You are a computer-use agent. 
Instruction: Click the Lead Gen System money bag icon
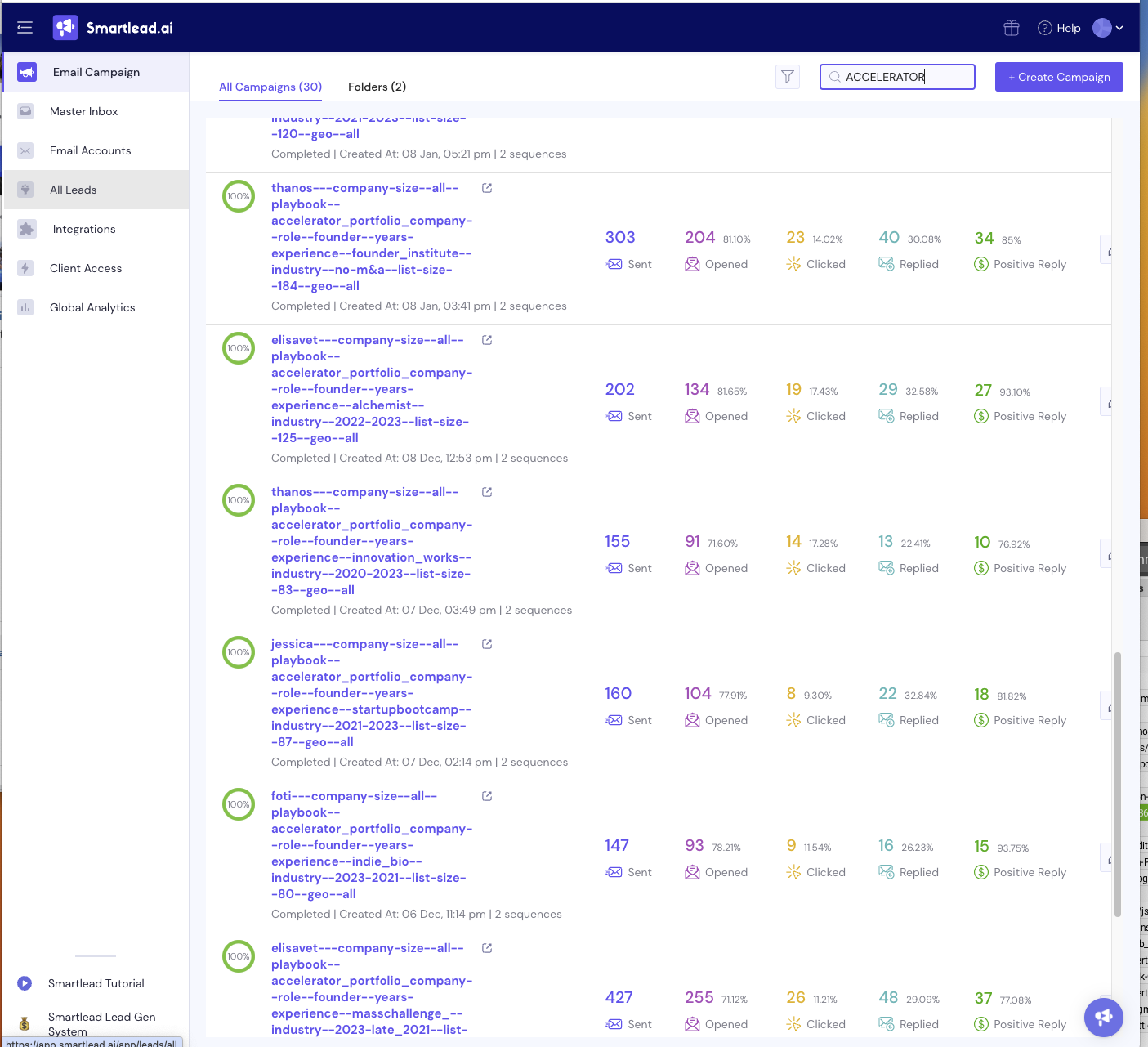point(25,1023)
